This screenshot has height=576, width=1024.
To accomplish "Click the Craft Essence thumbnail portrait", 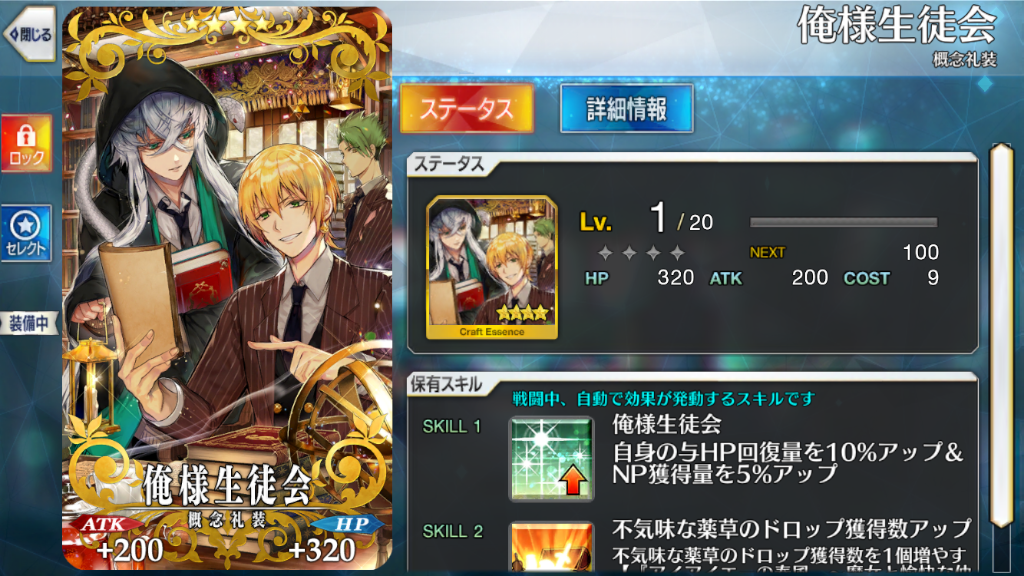I will (x=492, y=268).
